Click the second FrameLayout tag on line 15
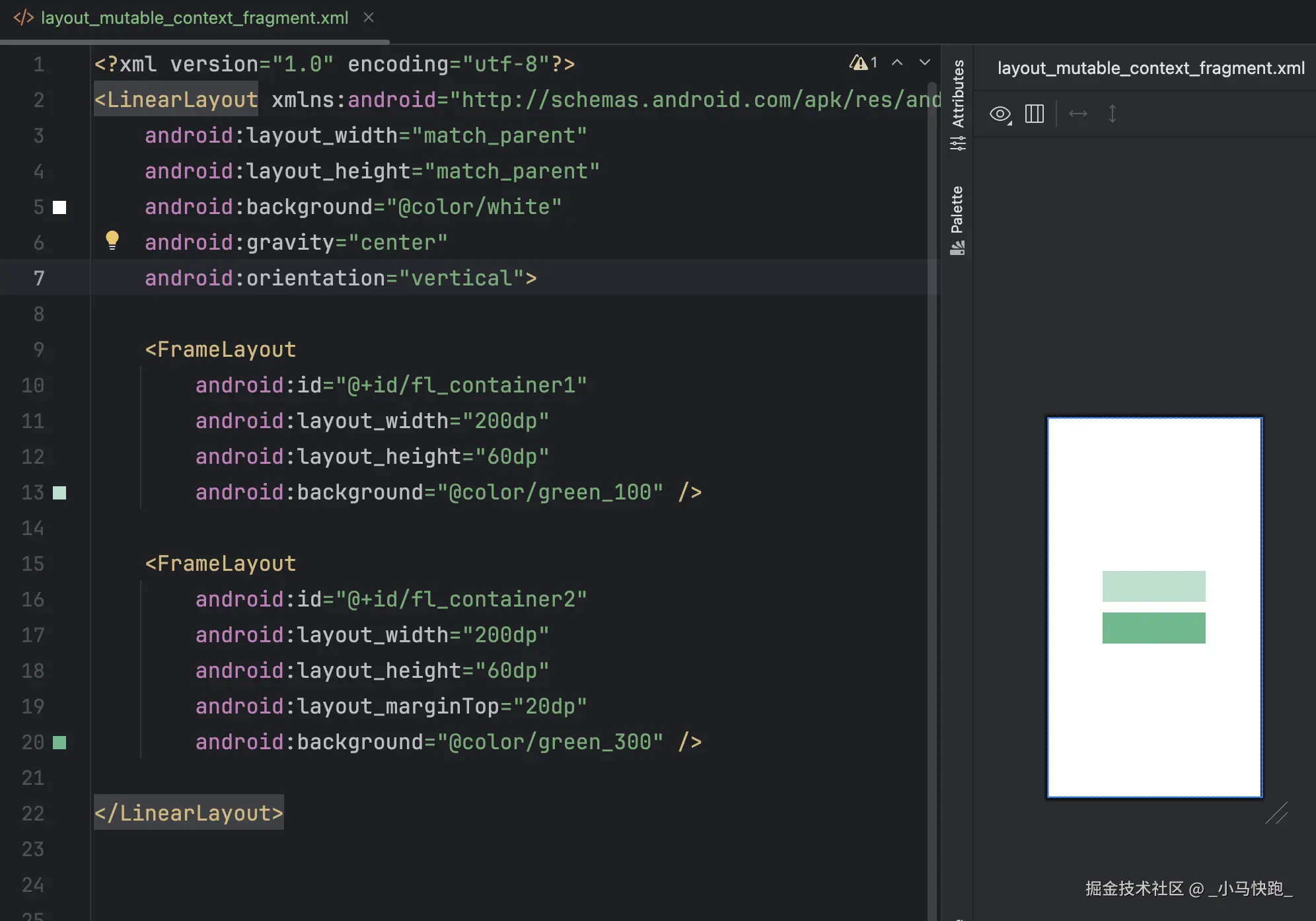This screenshot has width=1316, height=921. click(221, 564)
